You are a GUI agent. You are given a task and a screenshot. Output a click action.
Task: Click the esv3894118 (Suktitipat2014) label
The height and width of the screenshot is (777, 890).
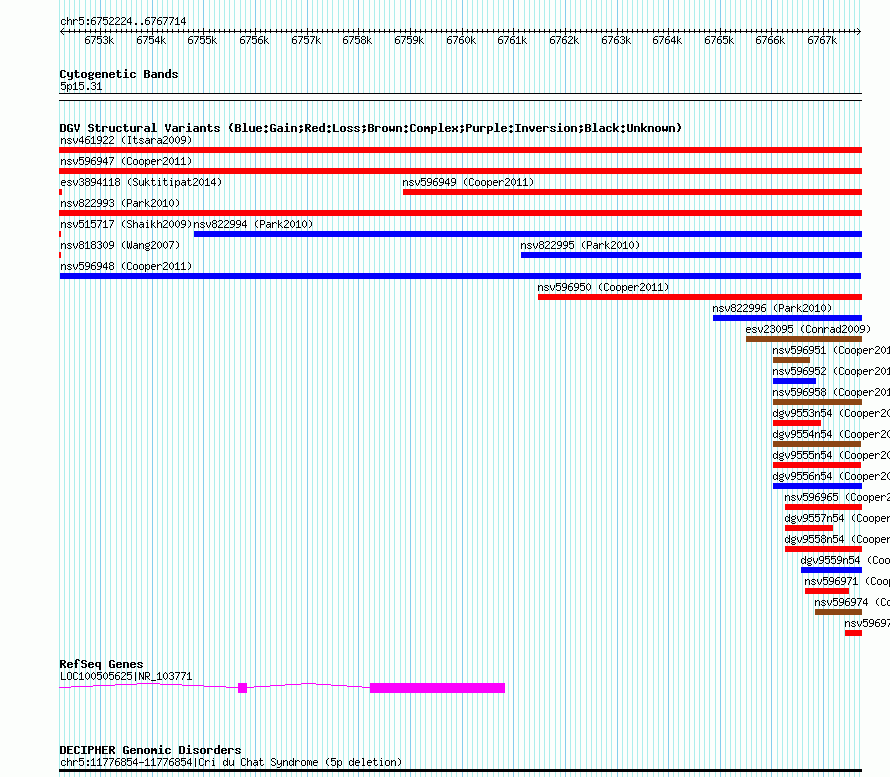click(141, 182)
